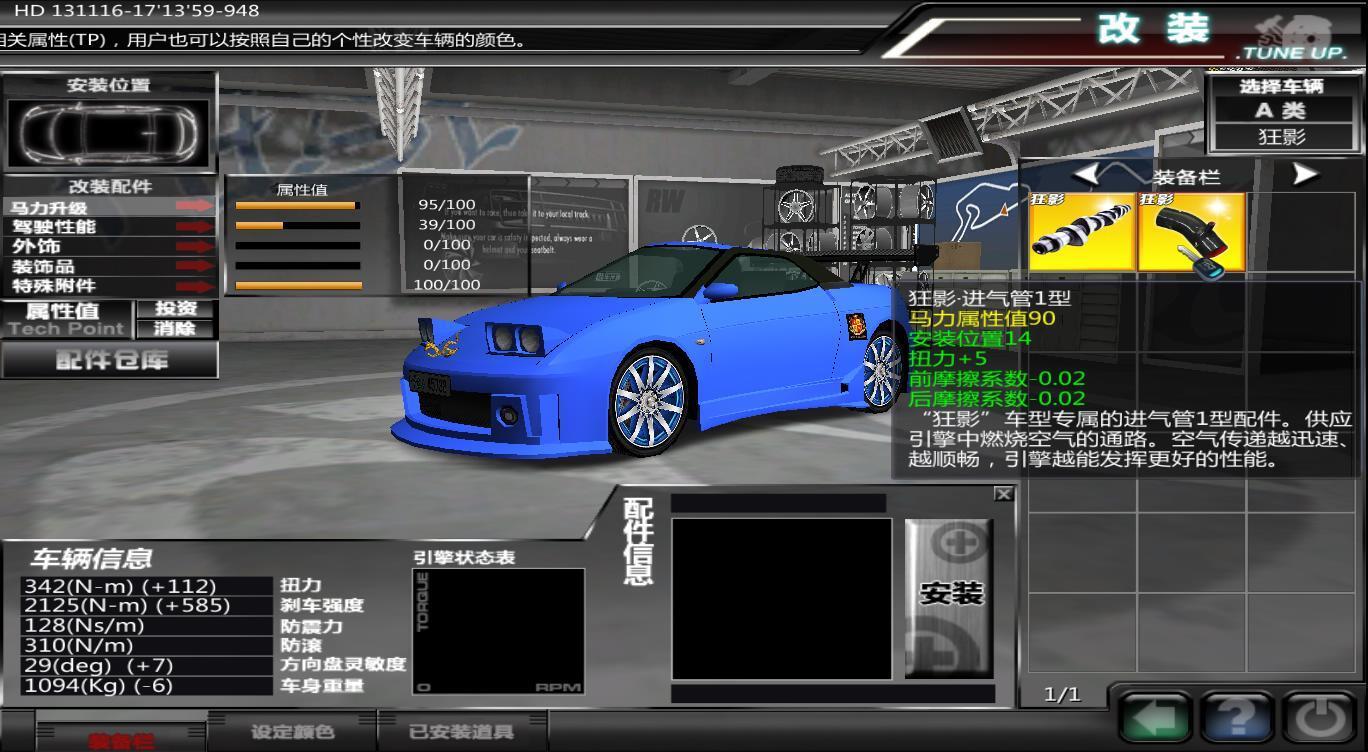The height and width of the screenshot is (752, 1368).
Task: Close the 配件信息 part info panel
Action: (1003, 494)
